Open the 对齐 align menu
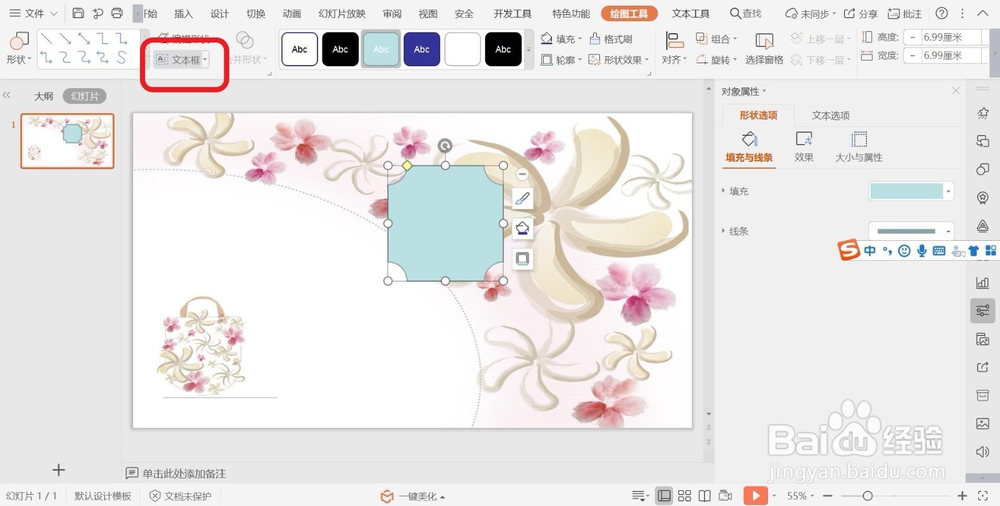 point(674,49)
